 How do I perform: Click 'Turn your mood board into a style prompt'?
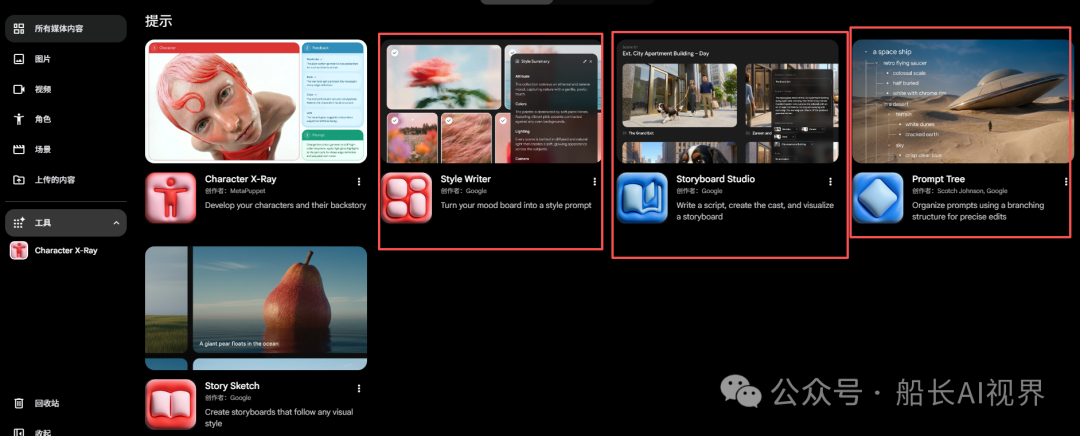coord(516,205)
